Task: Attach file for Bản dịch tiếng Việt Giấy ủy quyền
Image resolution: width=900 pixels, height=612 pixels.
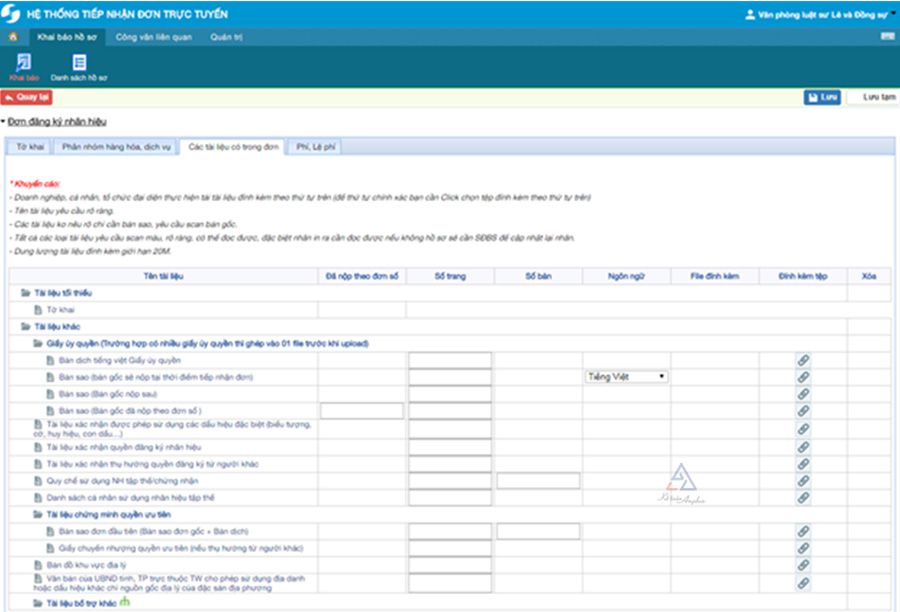Action: [803, 360]
